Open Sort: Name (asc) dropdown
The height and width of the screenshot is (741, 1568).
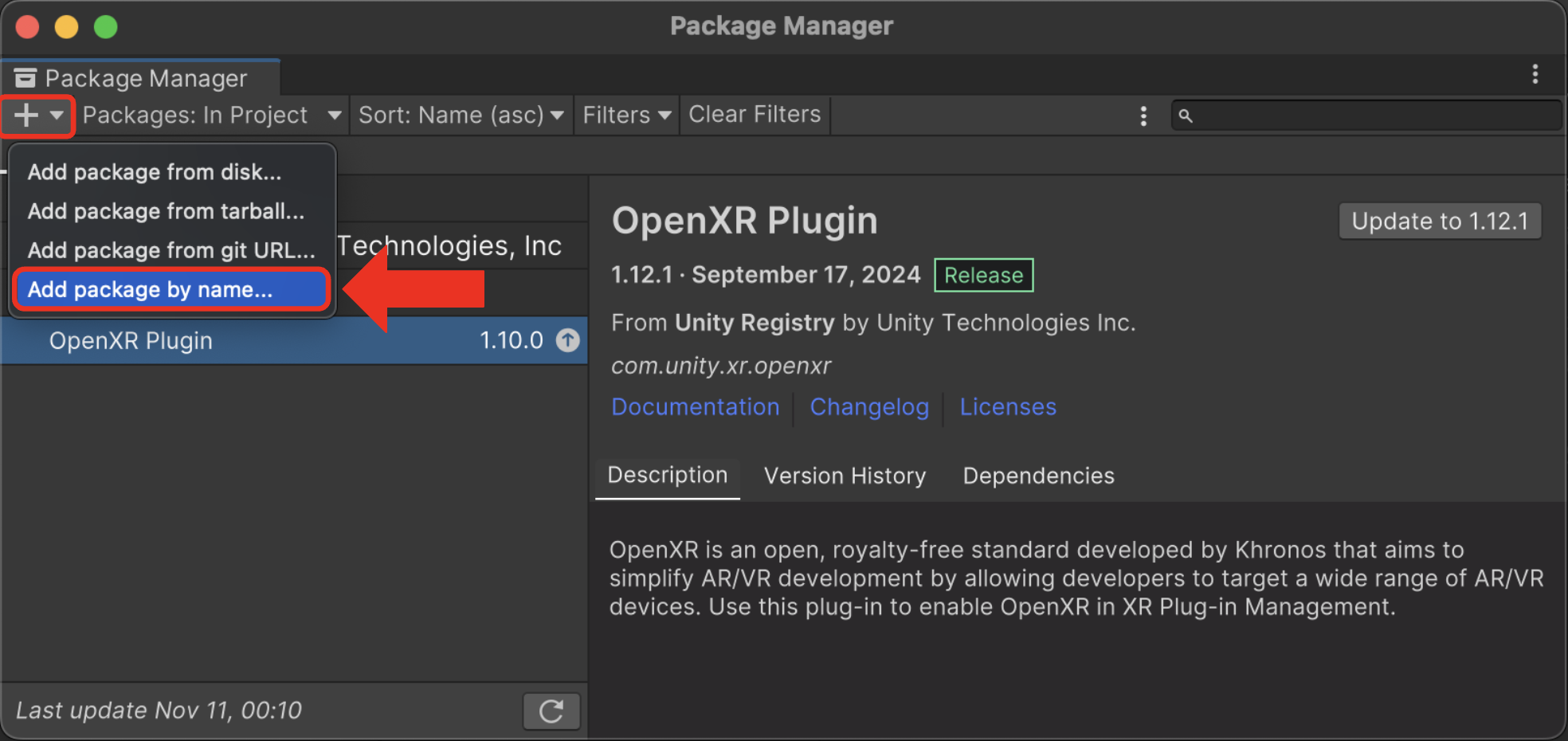[x=461, y=116]
